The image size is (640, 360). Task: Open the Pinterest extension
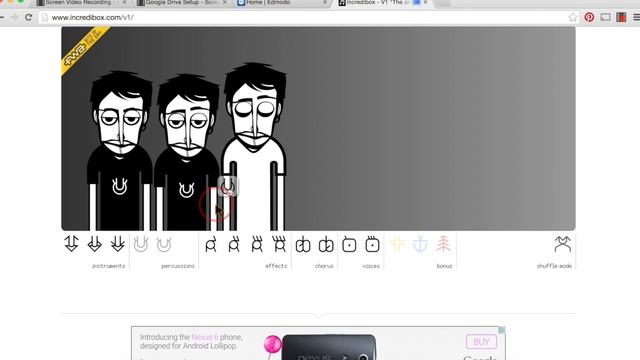click(589, 17)
